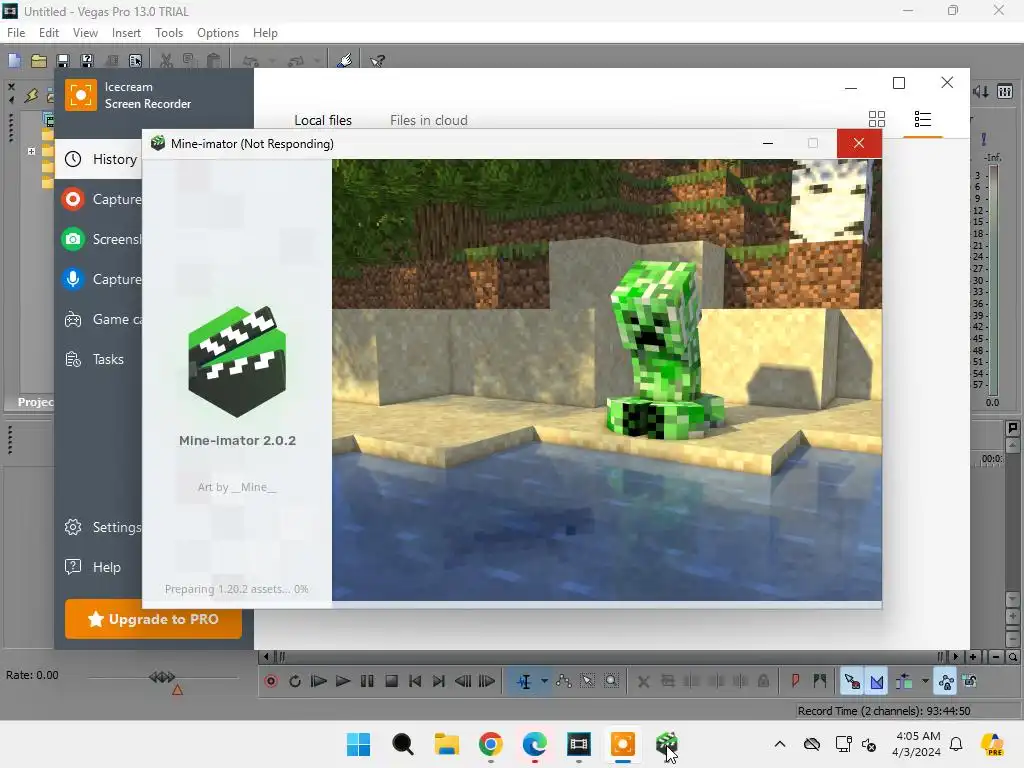Image resolution: width=1024 pixels, height=768 pixels.
Task: Toggle Ignore Event Grouping
Action: click(970, 681)
